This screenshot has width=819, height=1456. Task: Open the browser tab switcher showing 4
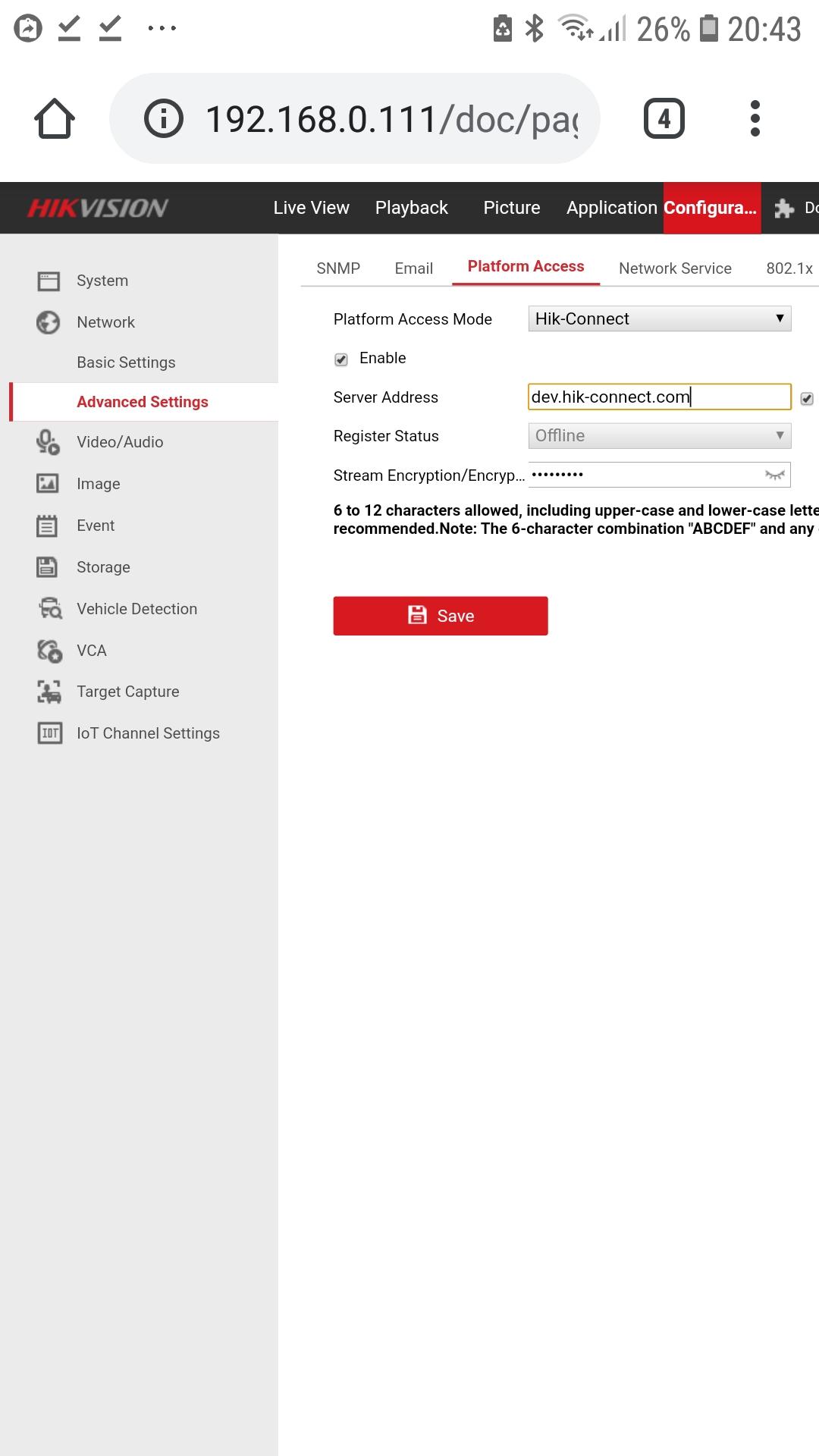click(x=664, y=119)
